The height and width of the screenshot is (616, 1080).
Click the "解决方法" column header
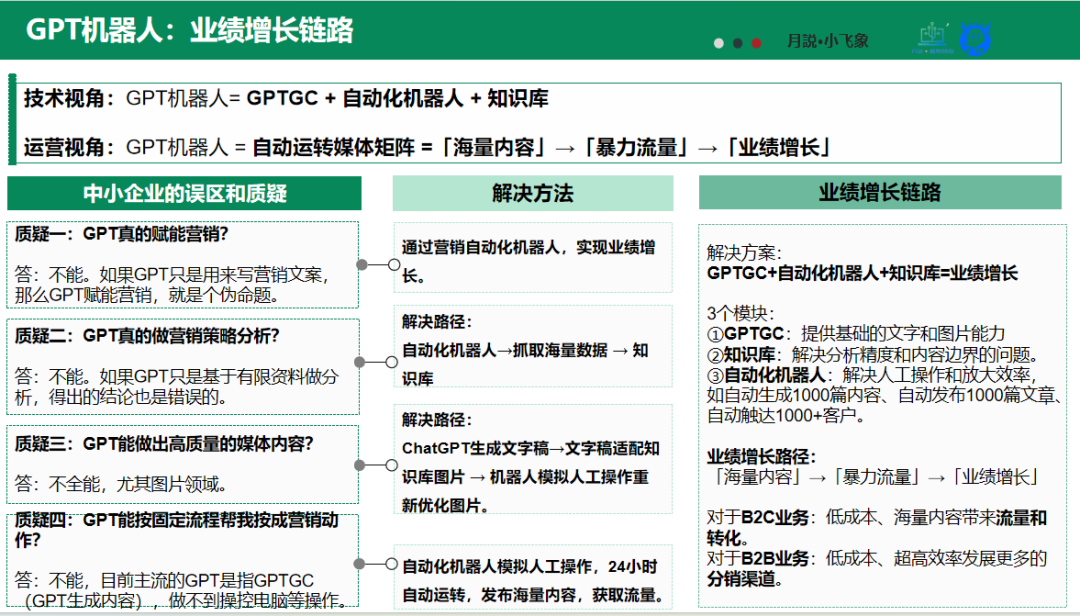(532, 193)
